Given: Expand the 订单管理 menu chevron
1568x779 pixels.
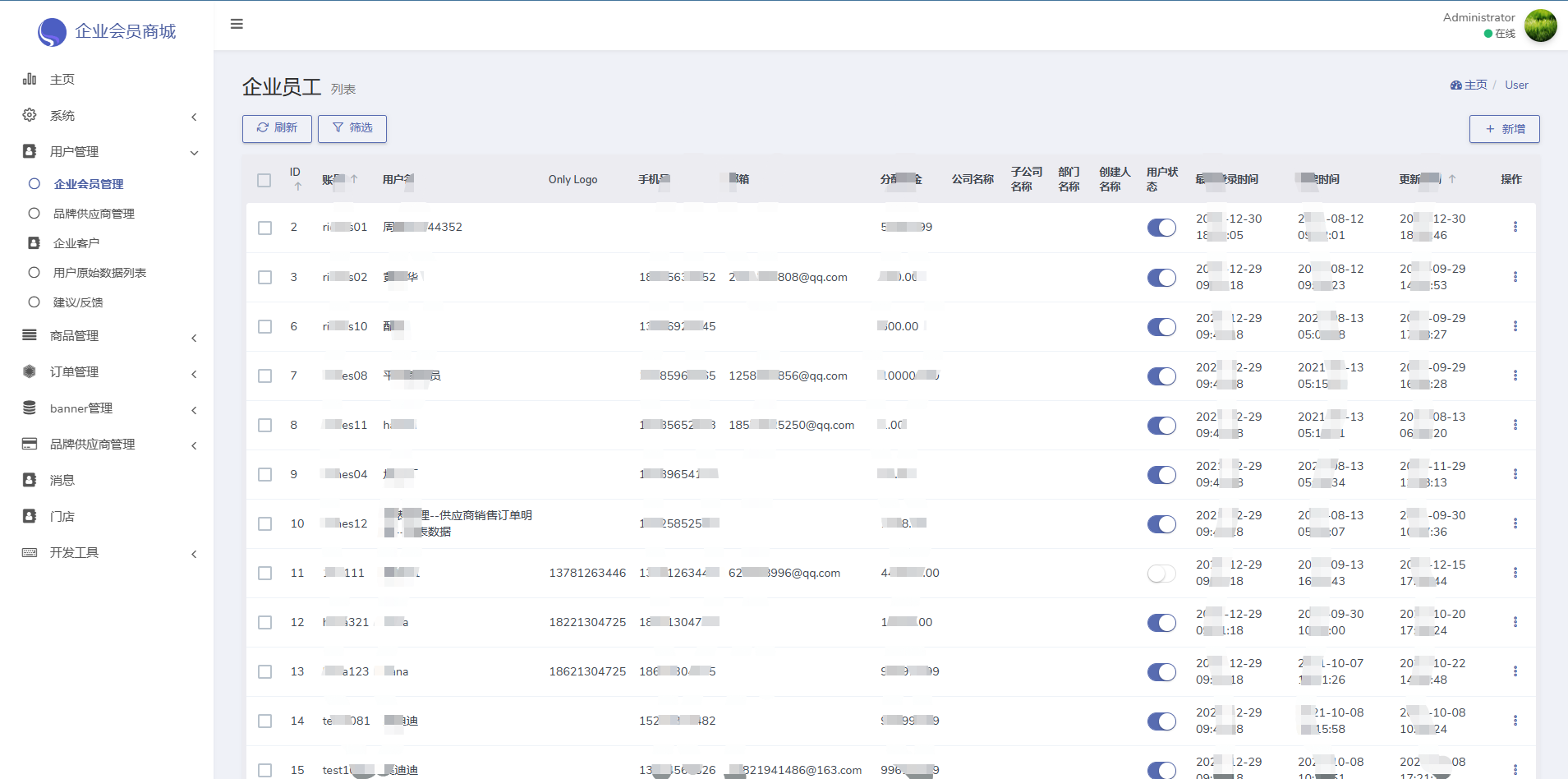Looking at the screenshot, I should [x=194, y=374].
